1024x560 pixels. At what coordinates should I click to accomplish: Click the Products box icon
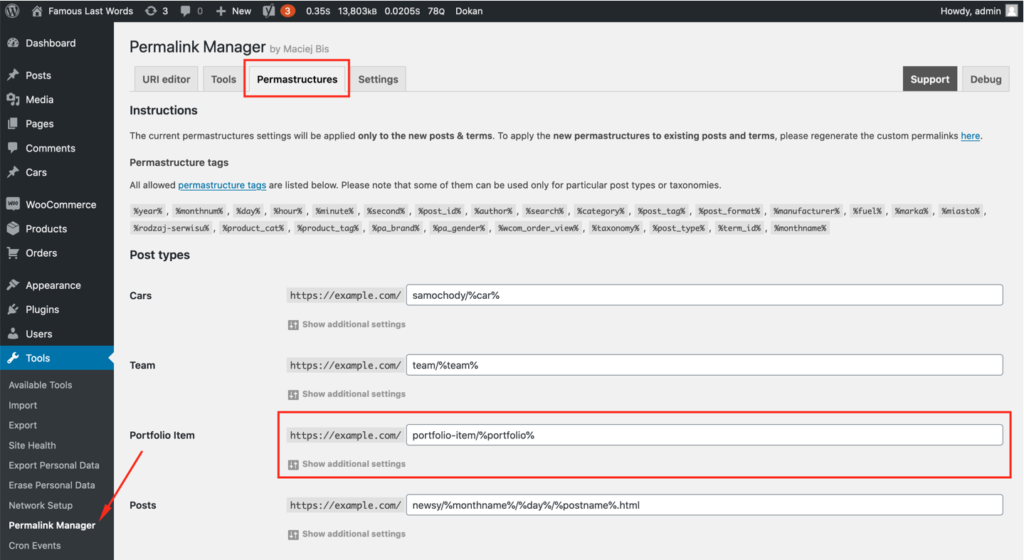(12, 228)
